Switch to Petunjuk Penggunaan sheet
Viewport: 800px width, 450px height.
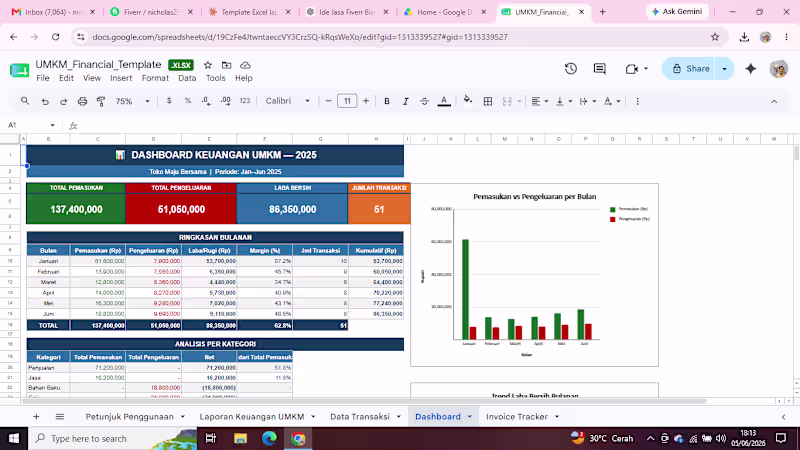click(x=130, y=417)
